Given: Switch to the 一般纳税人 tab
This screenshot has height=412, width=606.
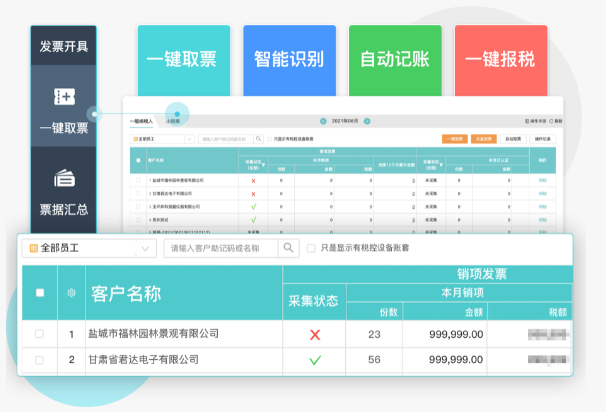Looking at the screenshot, I should point(141,121).
